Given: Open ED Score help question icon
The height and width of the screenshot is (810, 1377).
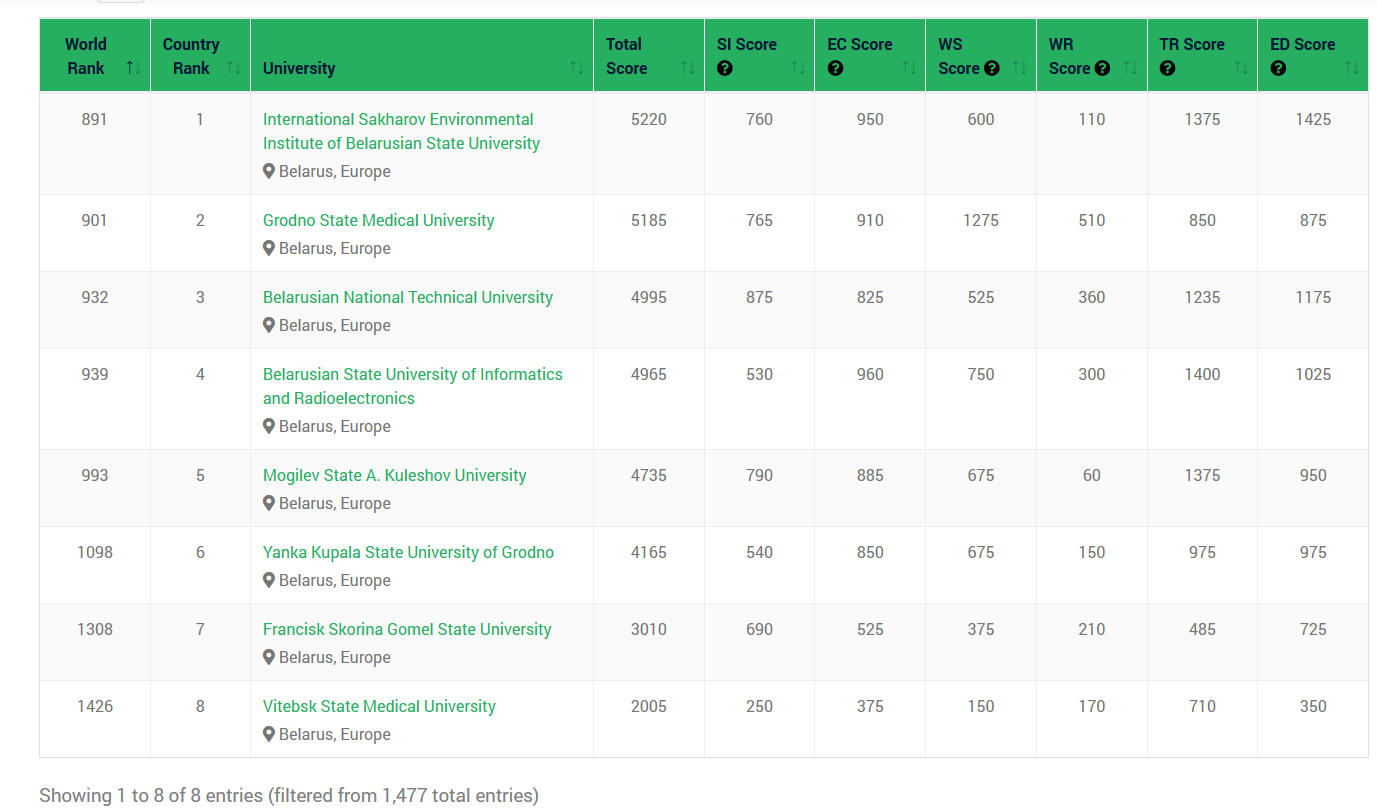Looking at the screenshot, I should coord(1278,69).
